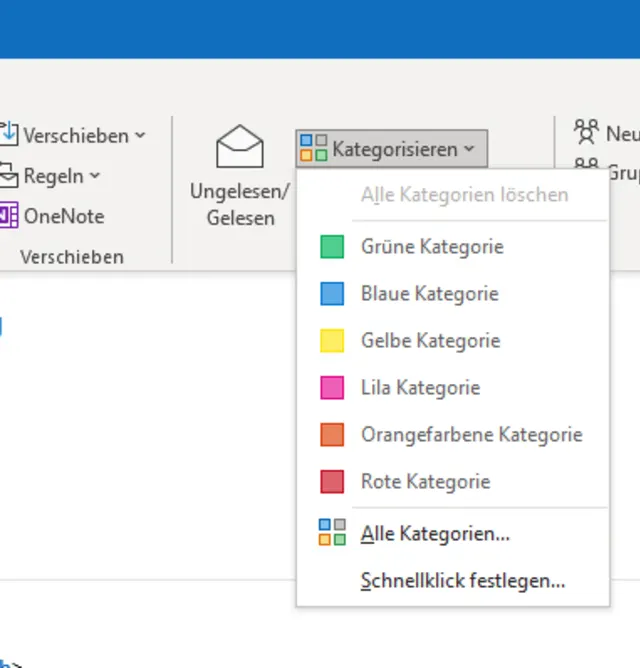Open Alle Kategorien dialog
640x668 pixels.
tap(435, 534)
